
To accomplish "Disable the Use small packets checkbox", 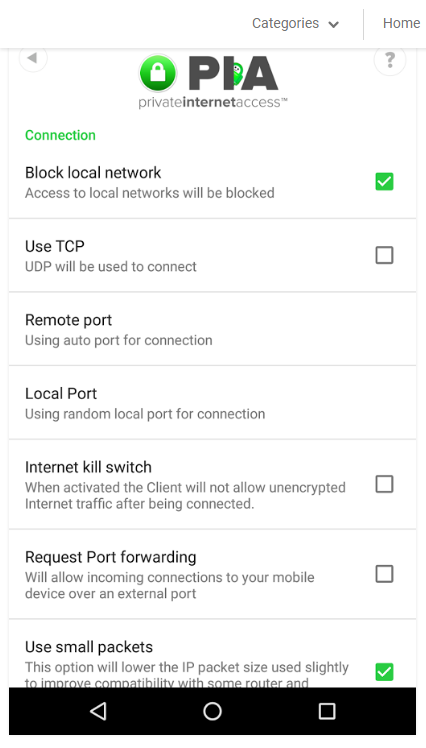I will [384, 672].
